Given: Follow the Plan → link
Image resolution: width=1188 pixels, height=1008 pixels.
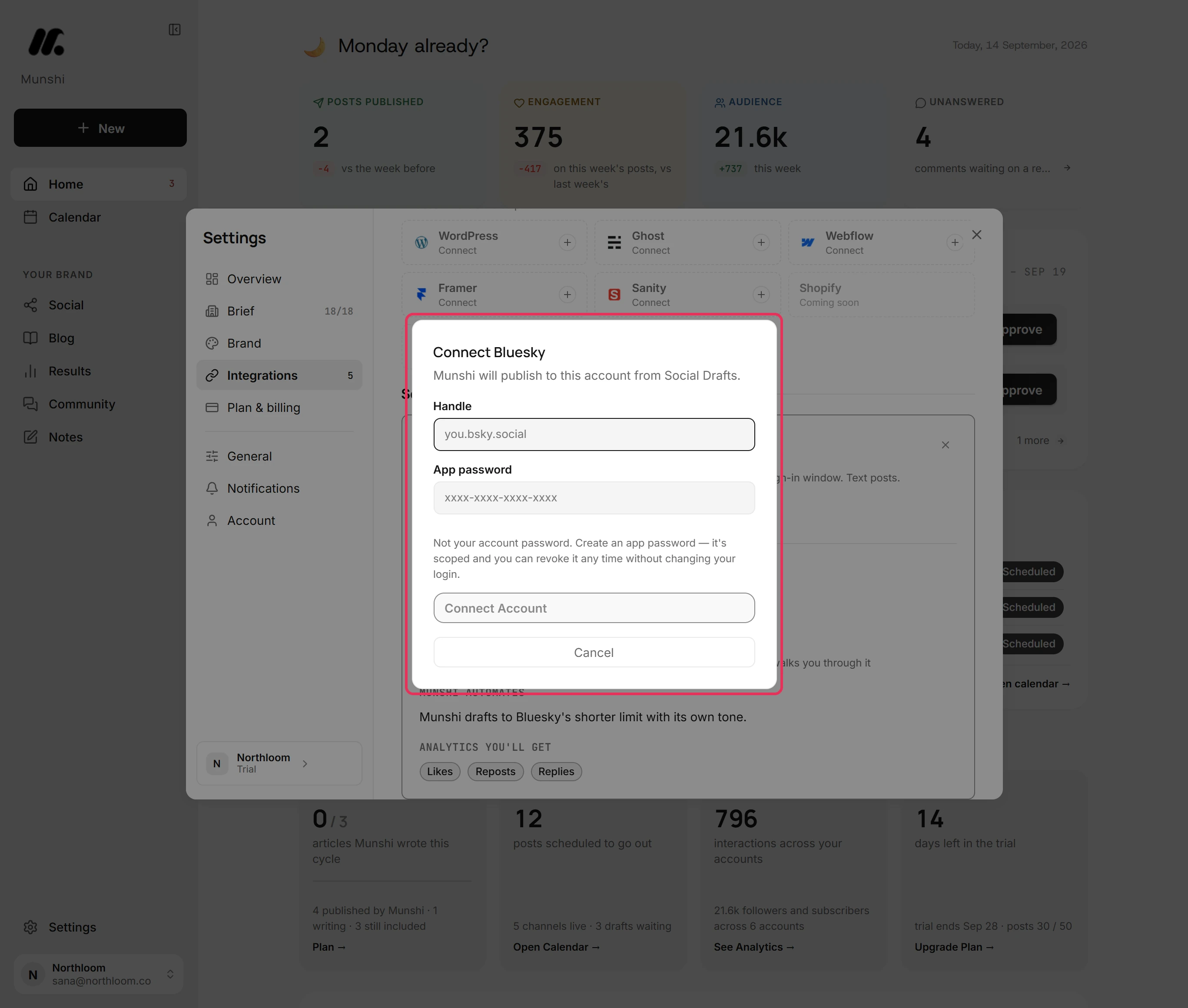Looking at the screenshot, I should 329,947.
